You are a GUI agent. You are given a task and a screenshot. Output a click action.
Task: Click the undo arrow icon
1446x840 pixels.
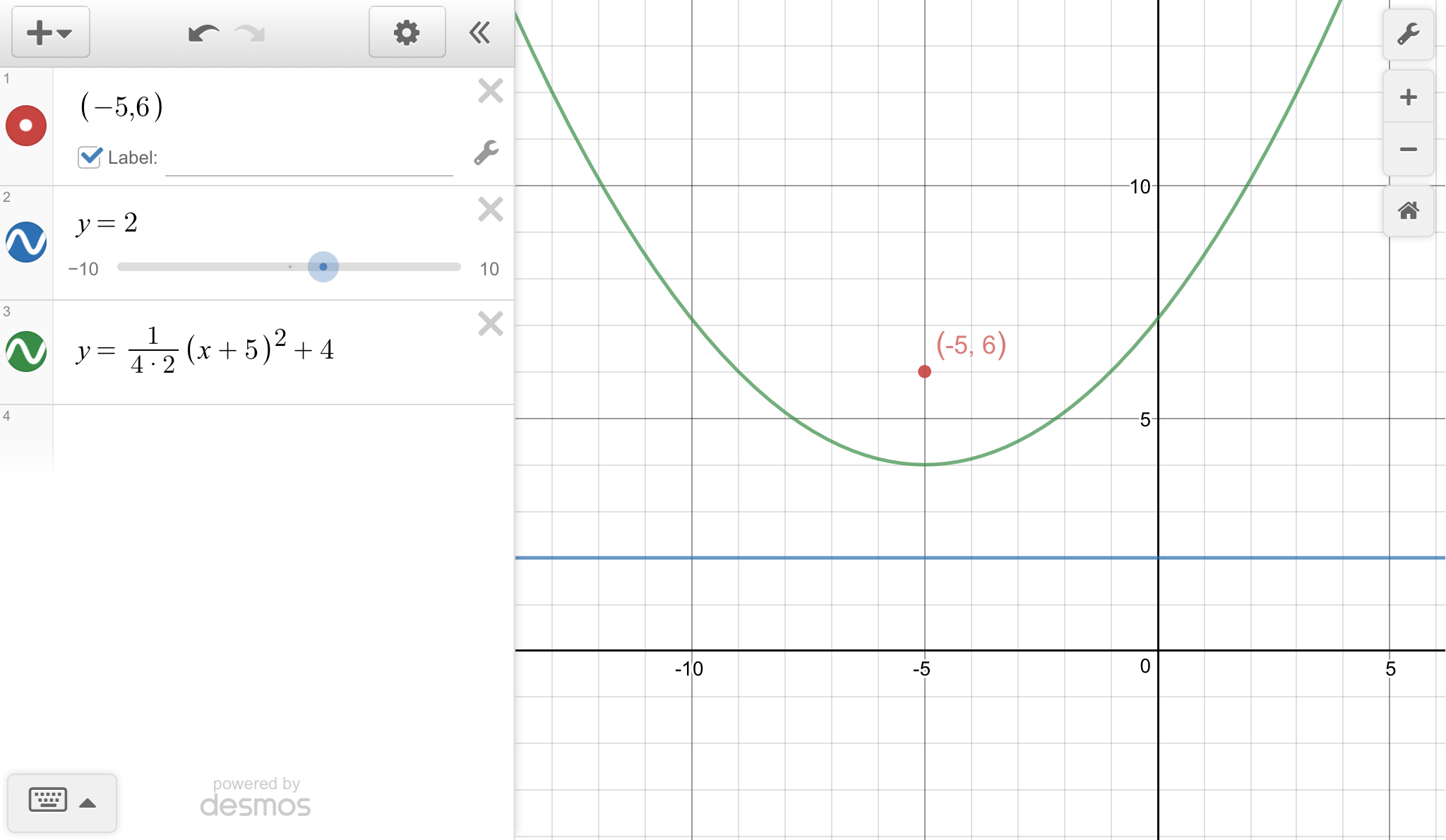tap(203, 33)
